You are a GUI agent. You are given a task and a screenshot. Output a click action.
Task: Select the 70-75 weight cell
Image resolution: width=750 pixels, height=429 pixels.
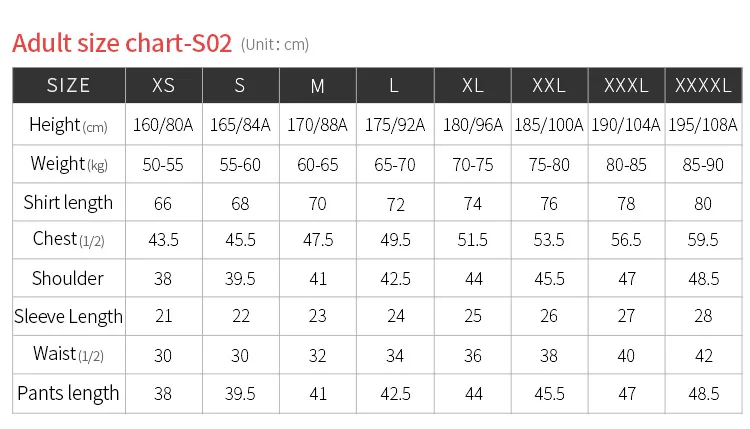tap(472, 165)
